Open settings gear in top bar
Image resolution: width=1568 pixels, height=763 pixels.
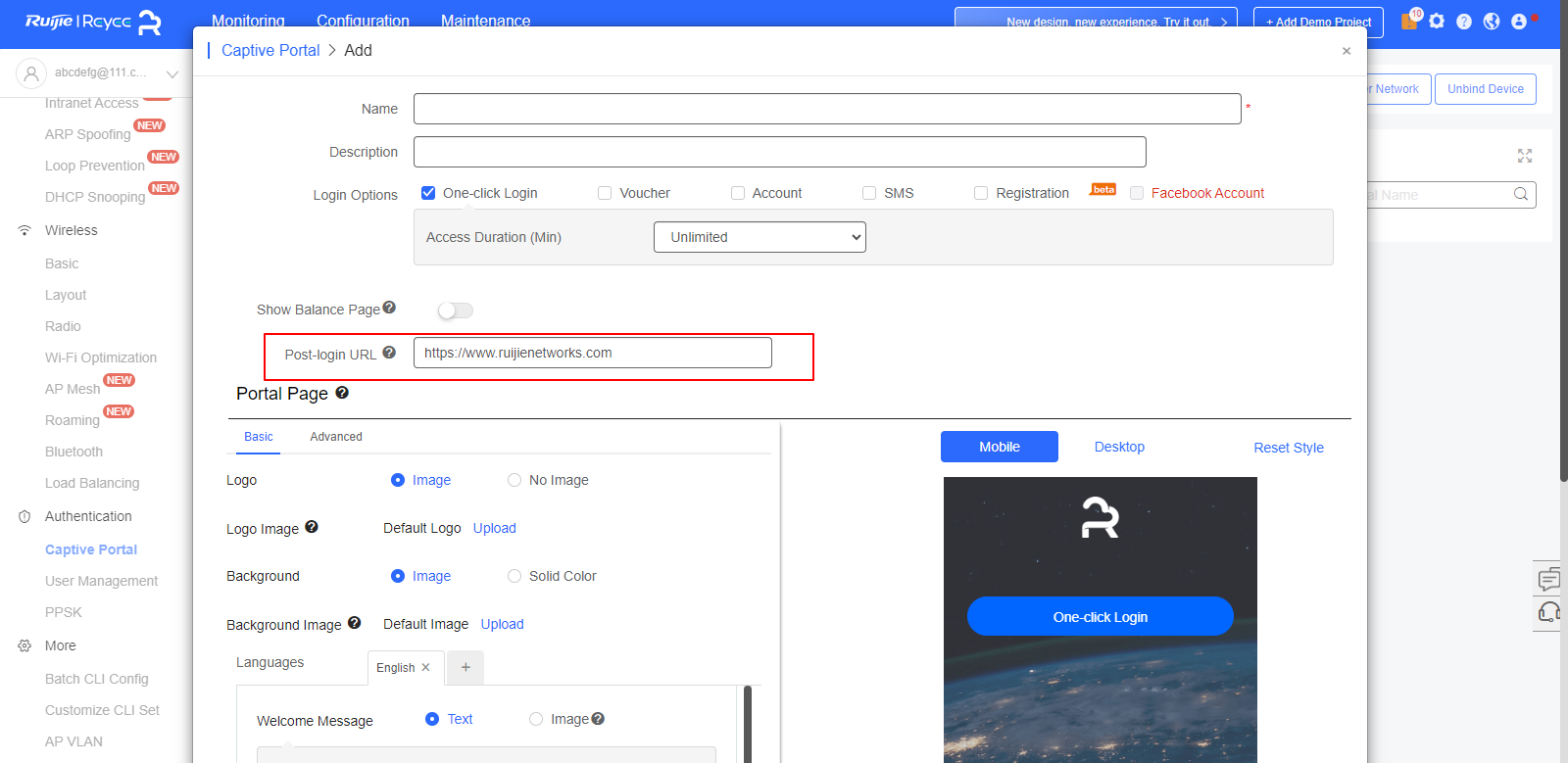pos(1437,22)
